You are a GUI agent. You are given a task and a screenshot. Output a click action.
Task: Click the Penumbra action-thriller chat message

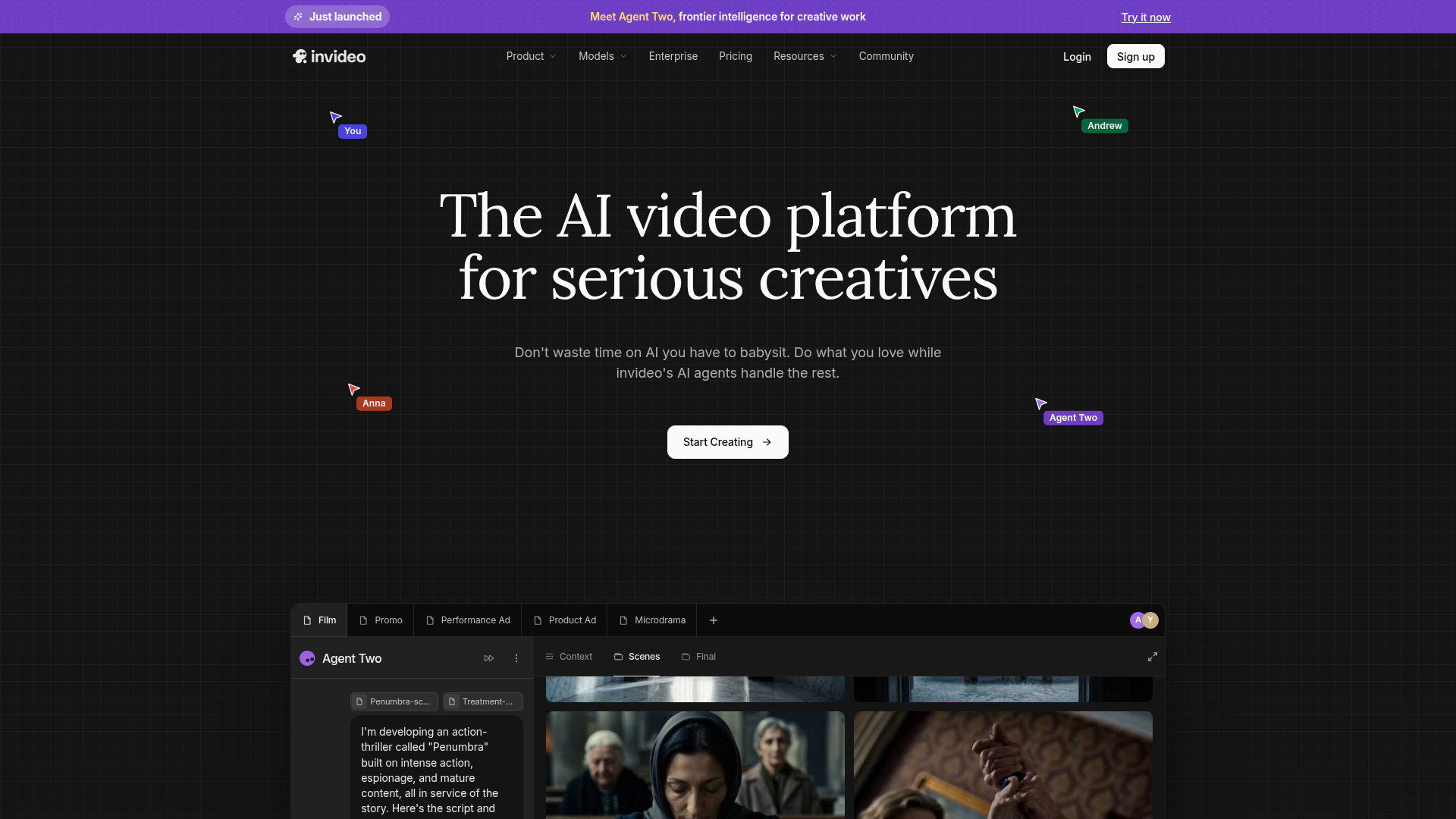point(437,768)
